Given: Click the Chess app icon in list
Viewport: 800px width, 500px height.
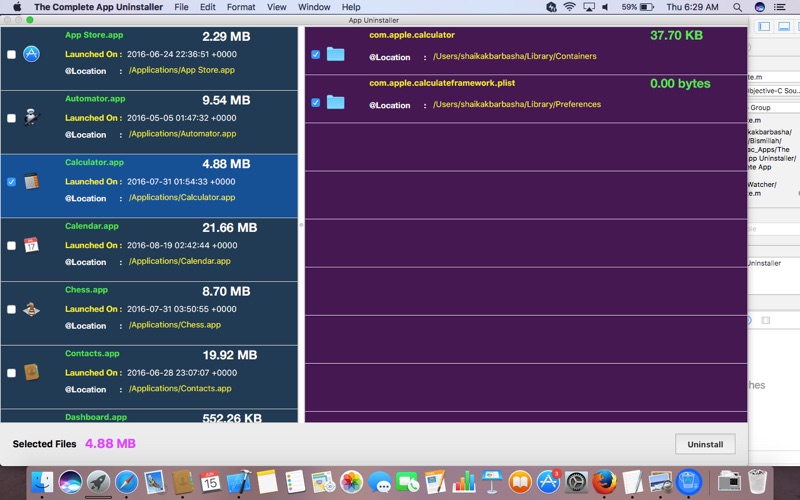Looking at the screenshot, I should [x=31, y=309].
